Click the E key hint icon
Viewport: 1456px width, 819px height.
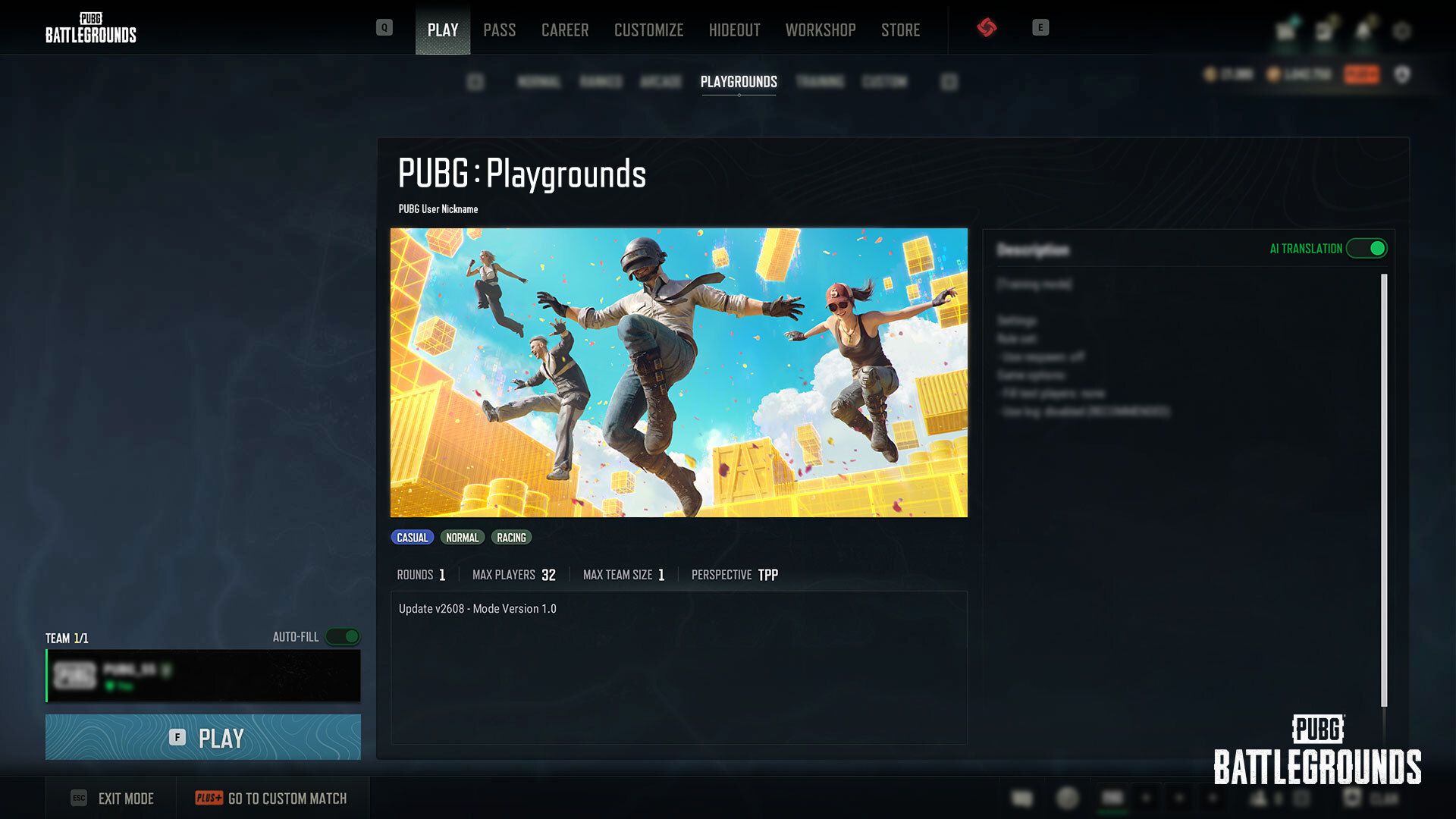[1040, 28]
